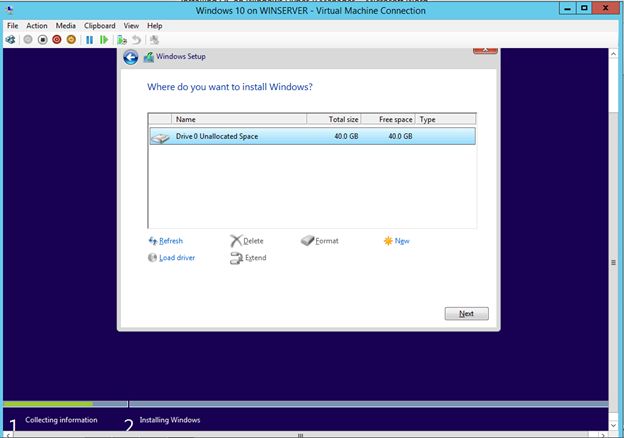The image size is (624, 438).
Task: Click the Refresh icon
Action: 152,241
